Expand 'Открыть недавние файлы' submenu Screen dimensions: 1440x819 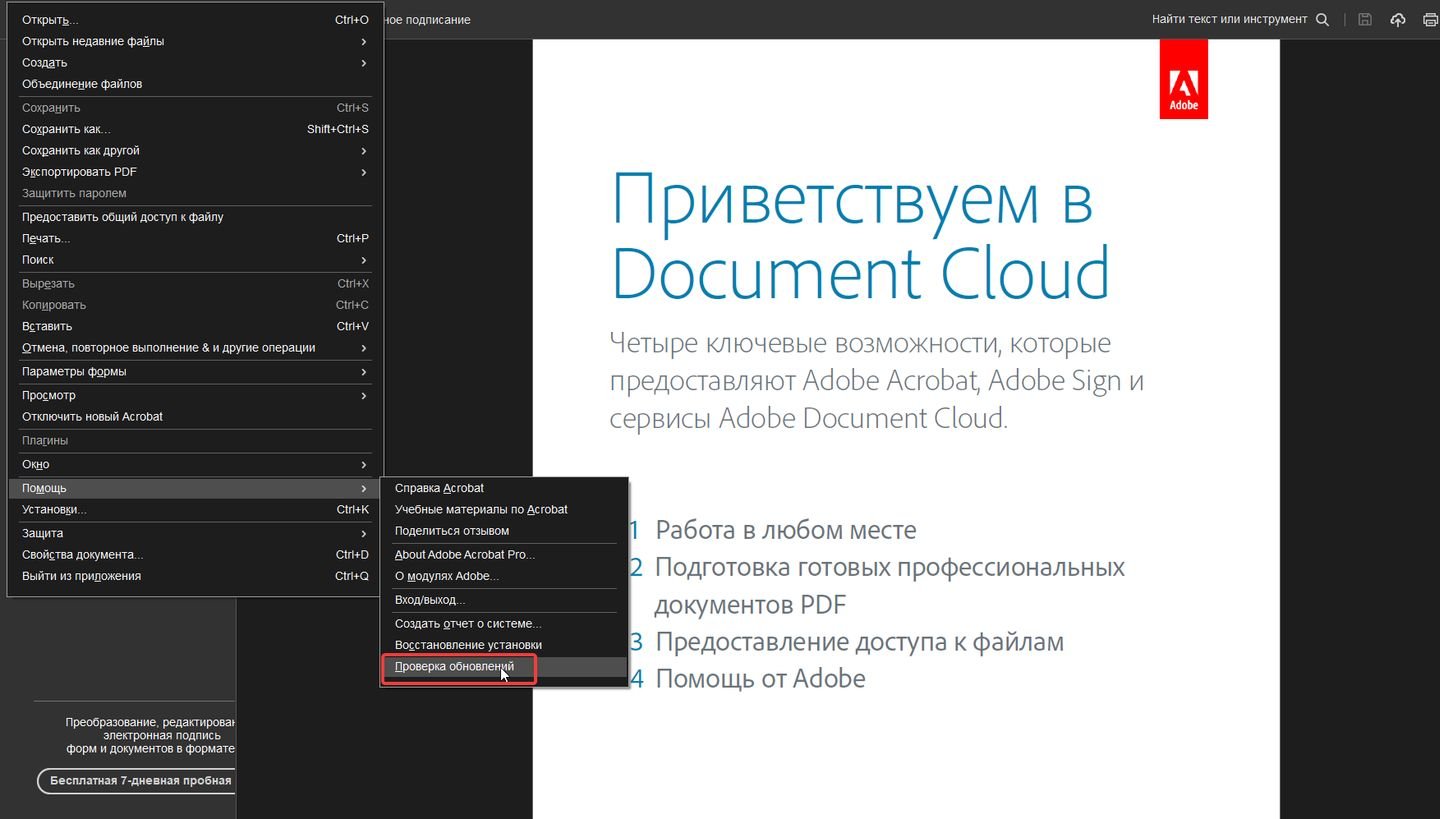tap(195, 42)
